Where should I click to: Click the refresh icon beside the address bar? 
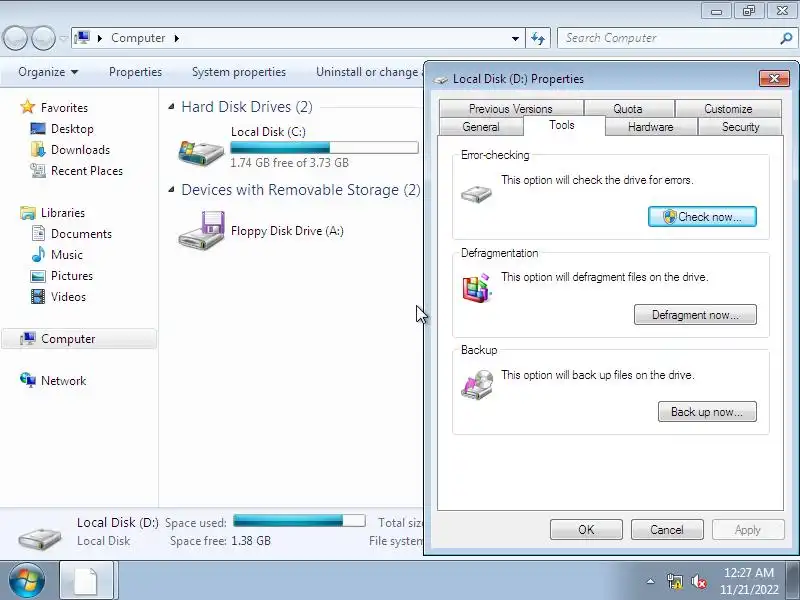pos(538,38)
